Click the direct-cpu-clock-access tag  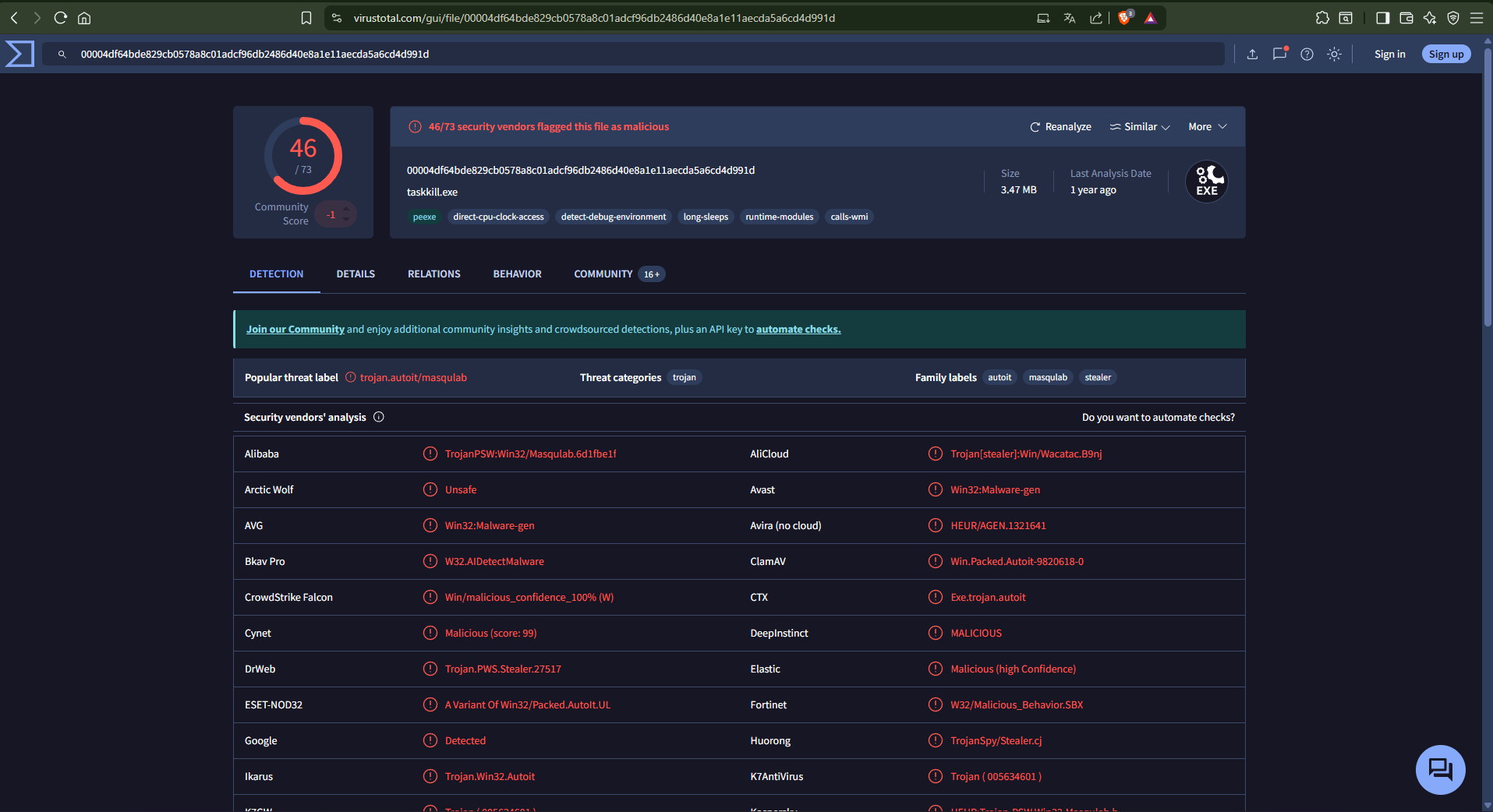tap(498, 217)
